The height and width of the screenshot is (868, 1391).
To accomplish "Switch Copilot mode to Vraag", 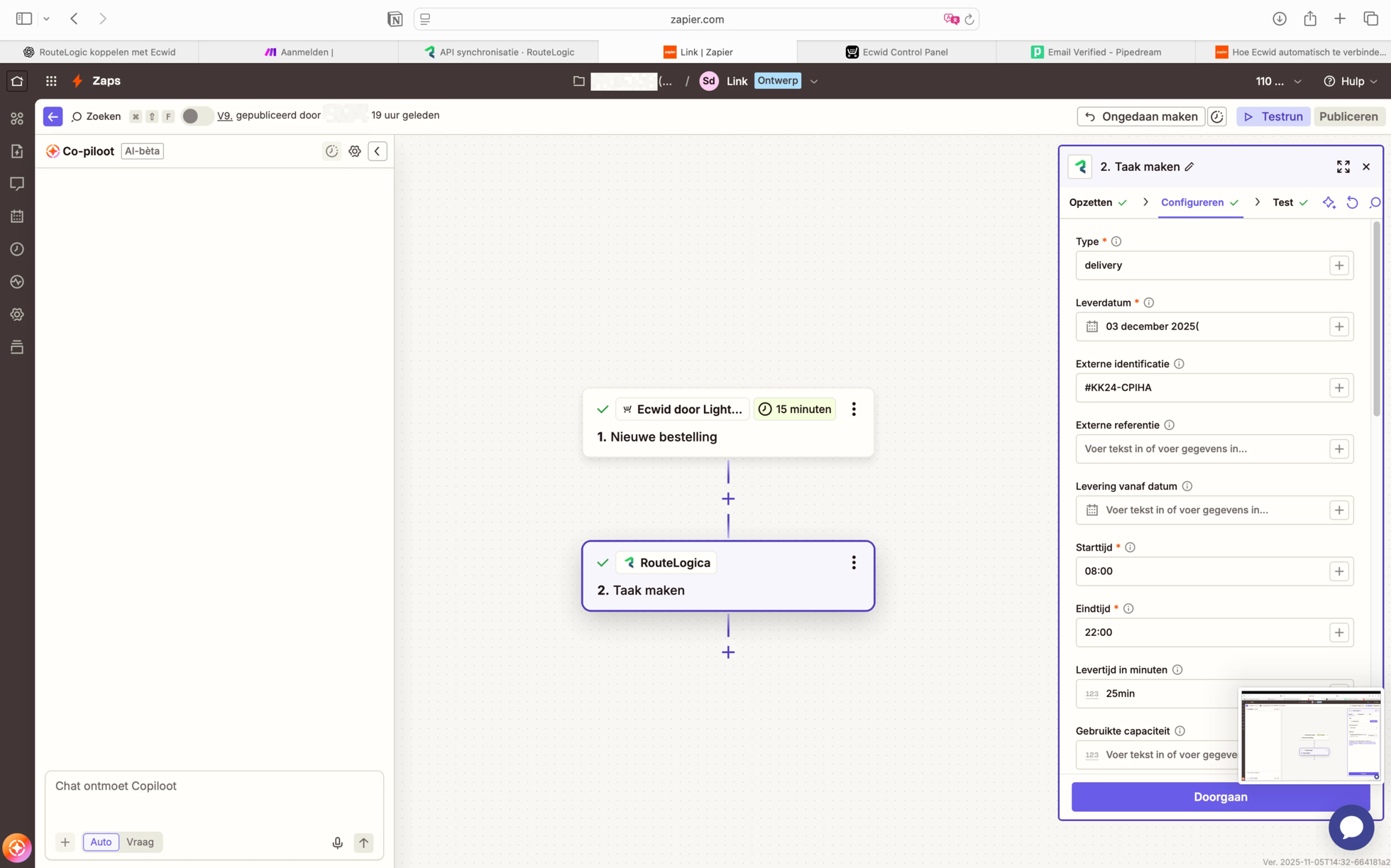I will coord(140,842).
